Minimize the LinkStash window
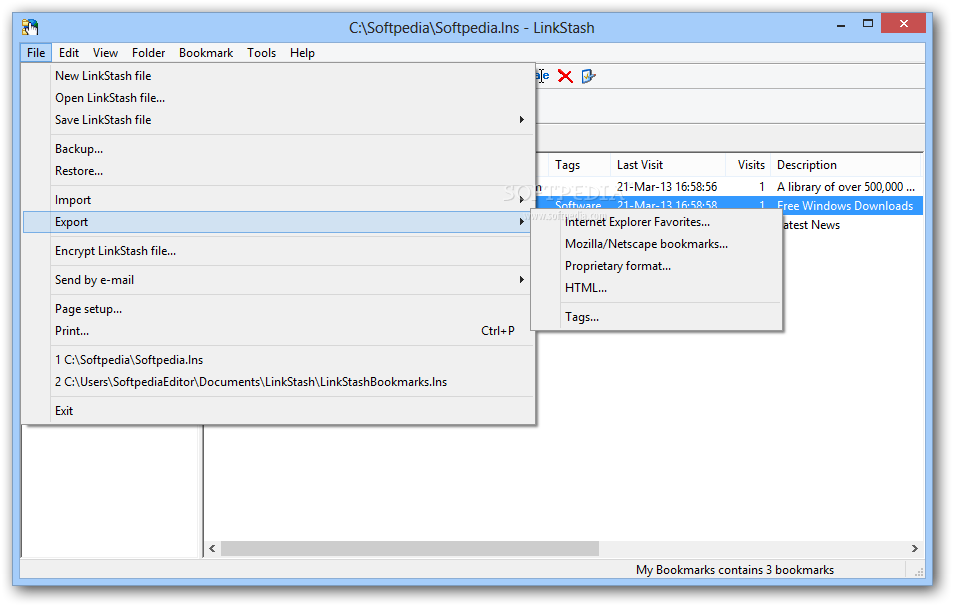Screen dimensions: 953x606 841,26
